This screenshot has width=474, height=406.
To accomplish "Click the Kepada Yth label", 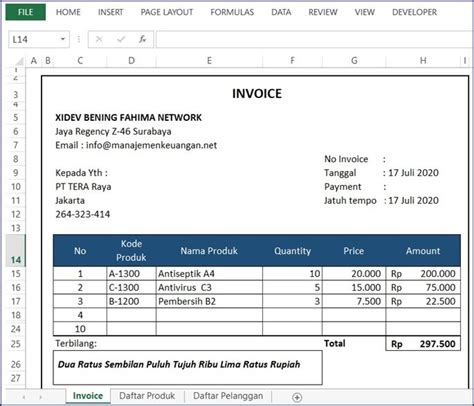I will (81, 173).
